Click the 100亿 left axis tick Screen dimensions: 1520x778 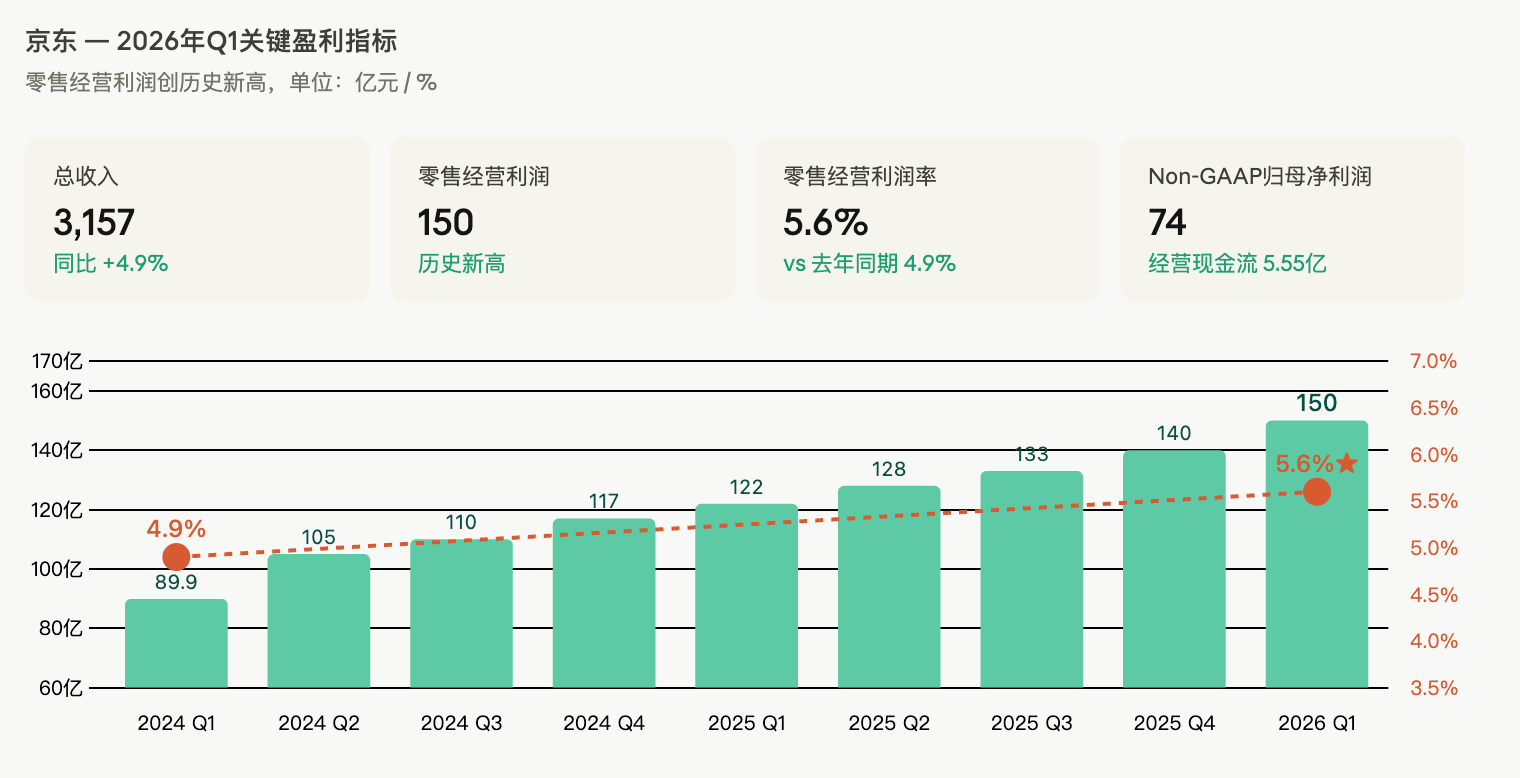coord(58,569)
